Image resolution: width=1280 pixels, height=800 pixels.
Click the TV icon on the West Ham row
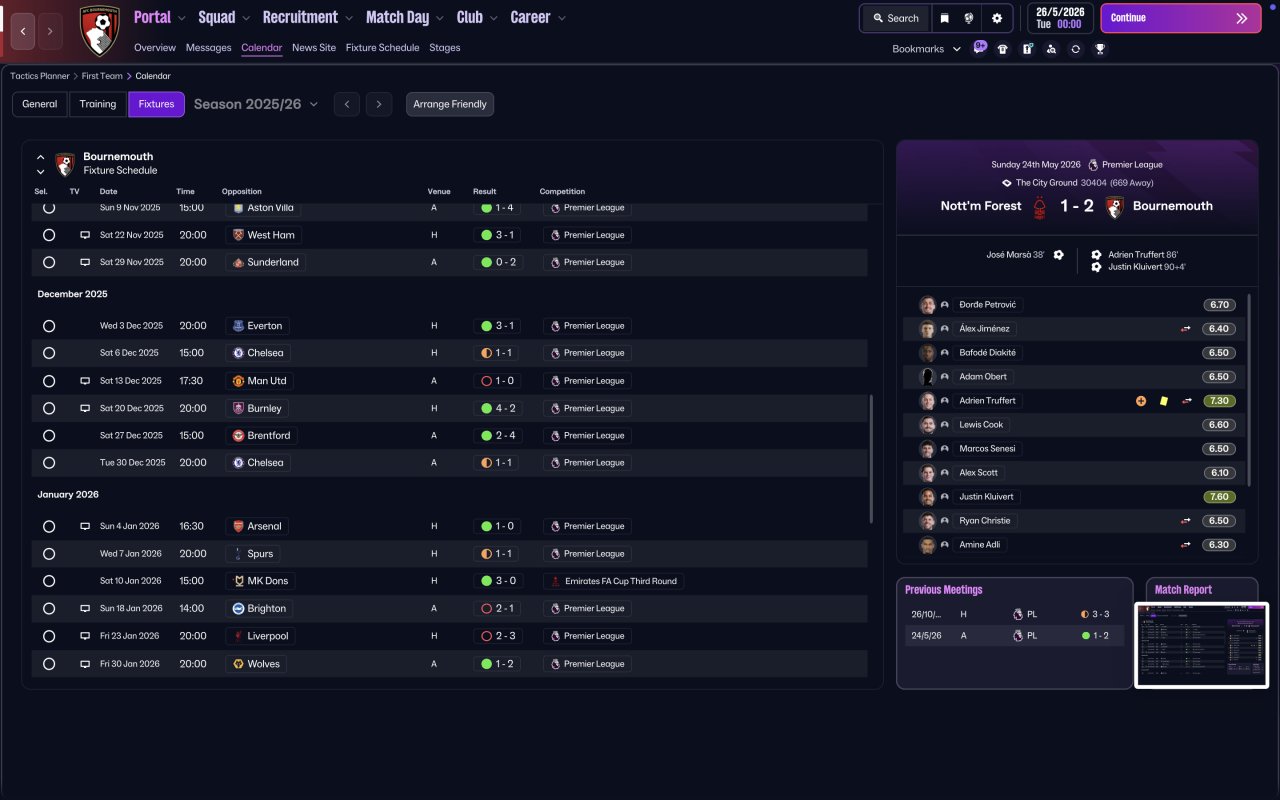[85, 235]
